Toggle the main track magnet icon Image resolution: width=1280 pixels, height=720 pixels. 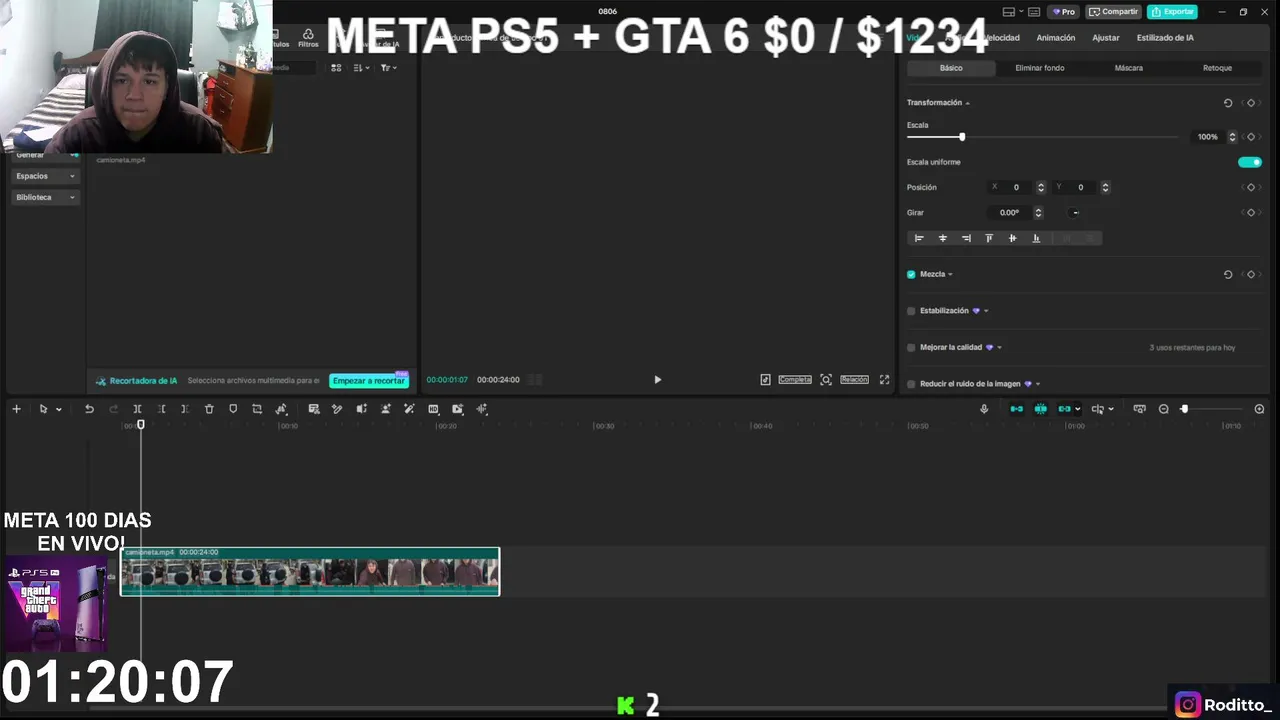pyautogui.click(x=1017, y=409)
